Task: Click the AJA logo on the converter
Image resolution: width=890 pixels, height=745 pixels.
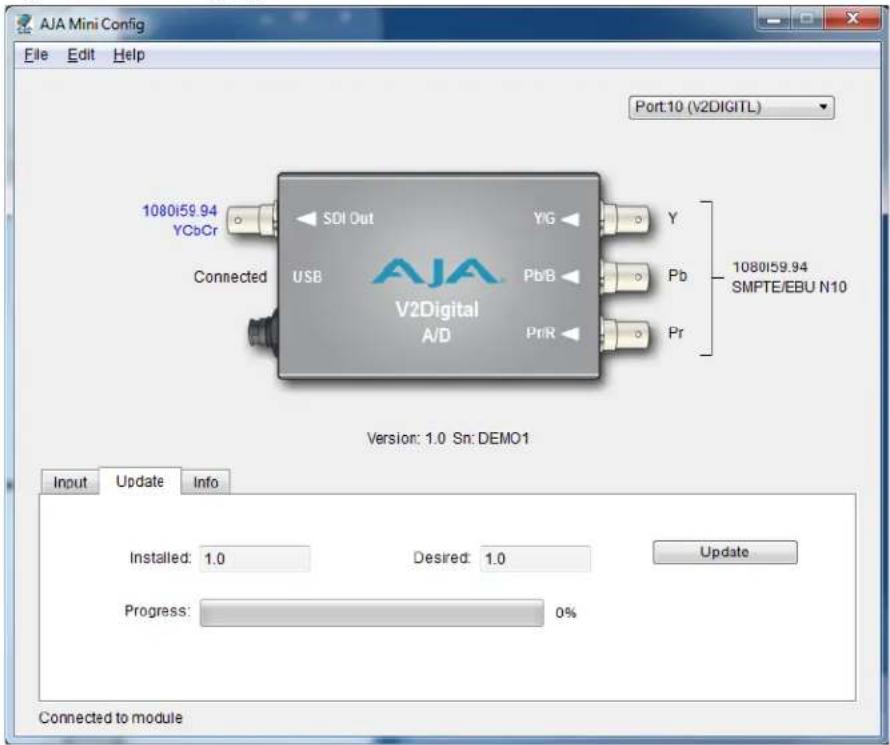Action: coord(436,272)
